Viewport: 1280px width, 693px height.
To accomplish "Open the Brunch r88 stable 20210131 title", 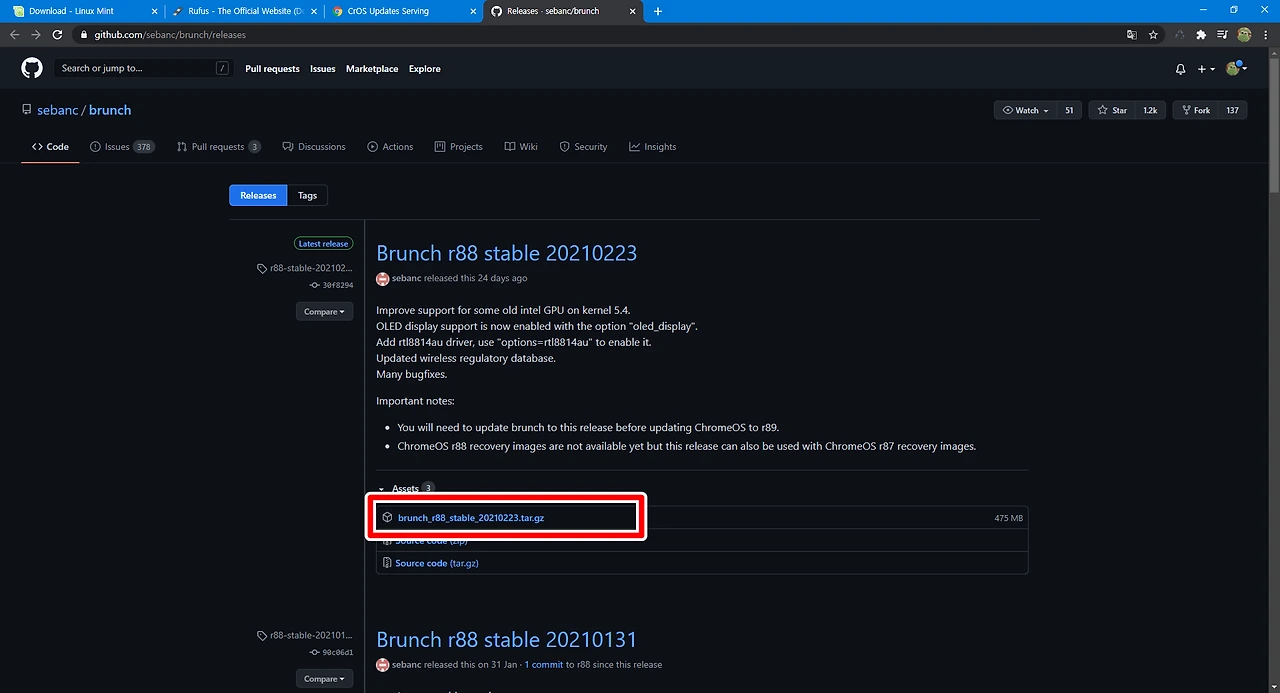I will [x=506, y=640].
